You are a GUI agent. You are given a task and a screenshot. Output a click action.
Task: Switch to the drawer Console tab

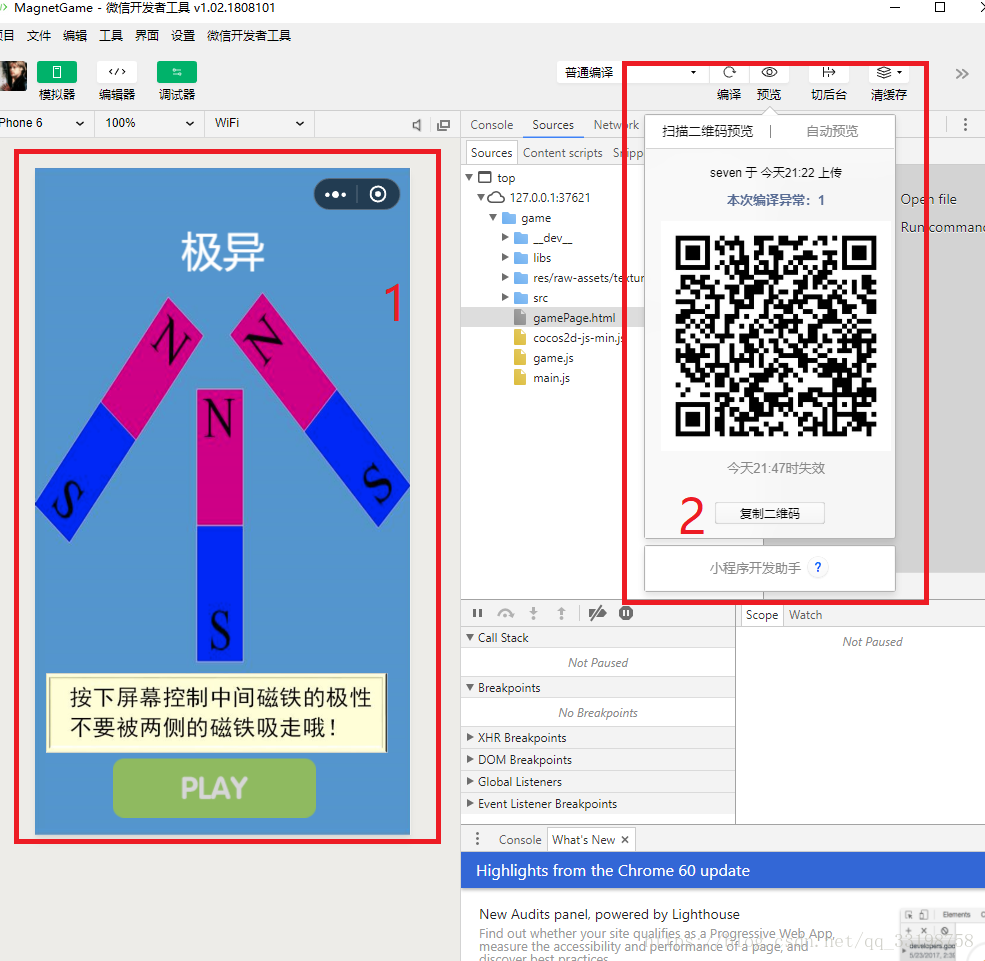(520, 840)
